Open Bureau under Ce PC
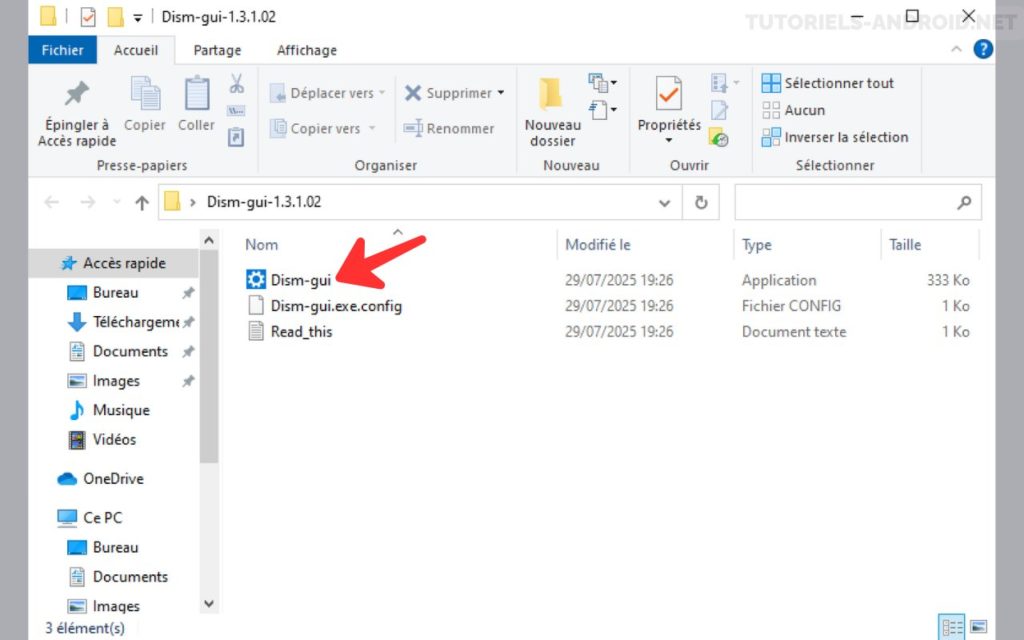The height and width of the screenshot is (640, 1024). pos(103,547)
